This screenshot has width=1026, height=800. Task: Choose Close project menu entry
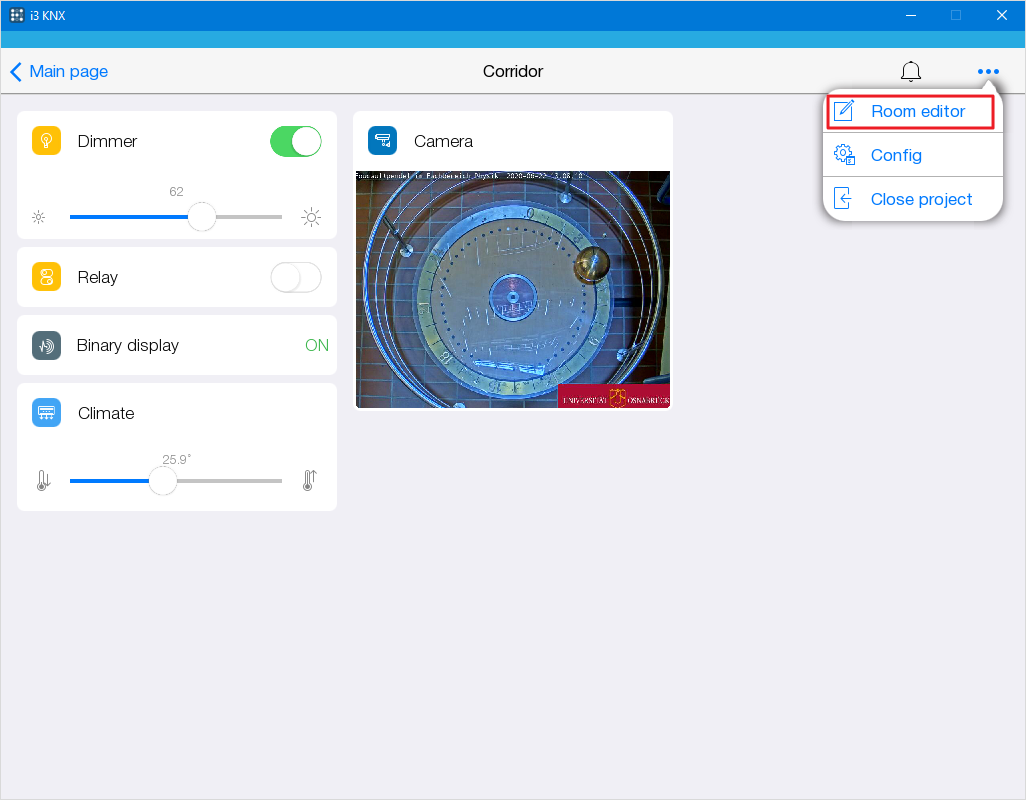tap(920, 199)
